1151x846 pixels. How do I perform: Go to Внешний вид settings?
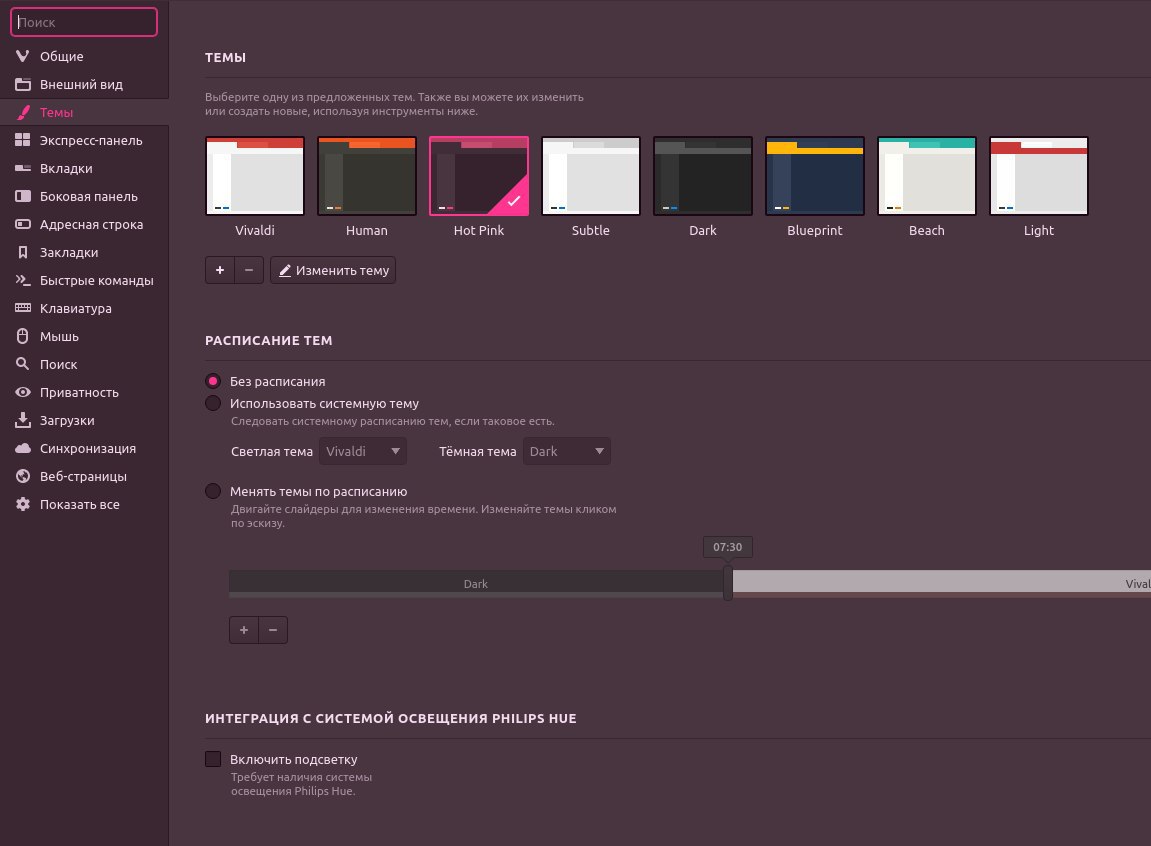[84, 84]
